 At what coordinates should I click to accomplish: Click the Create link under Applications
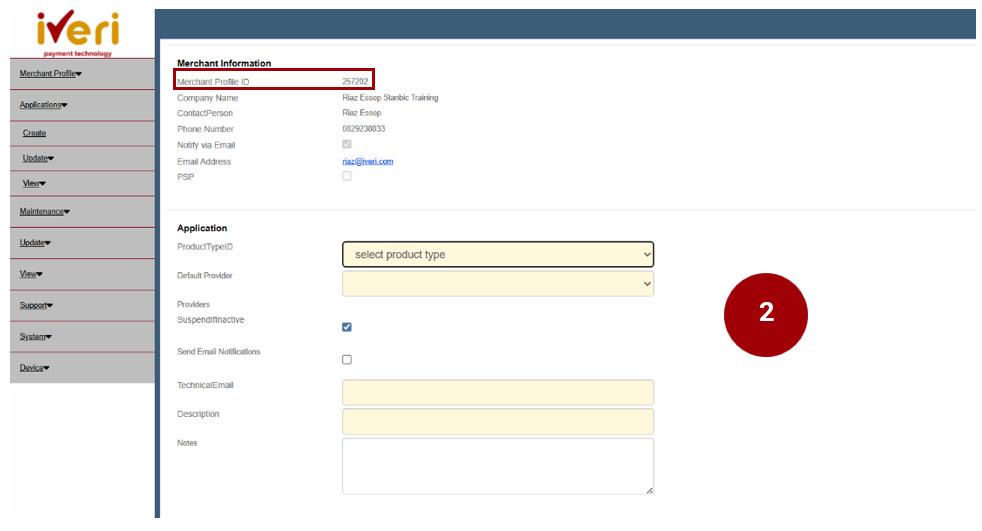point(34,133)
